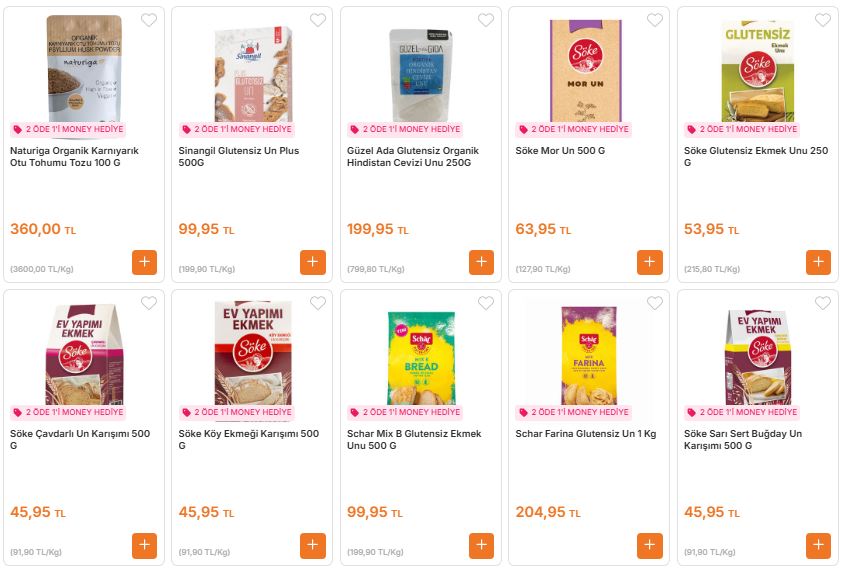Favorite the Naturiga Karnıyarık Otu product
This screenshot has width=844, height=571.
[x=149, y=20]
